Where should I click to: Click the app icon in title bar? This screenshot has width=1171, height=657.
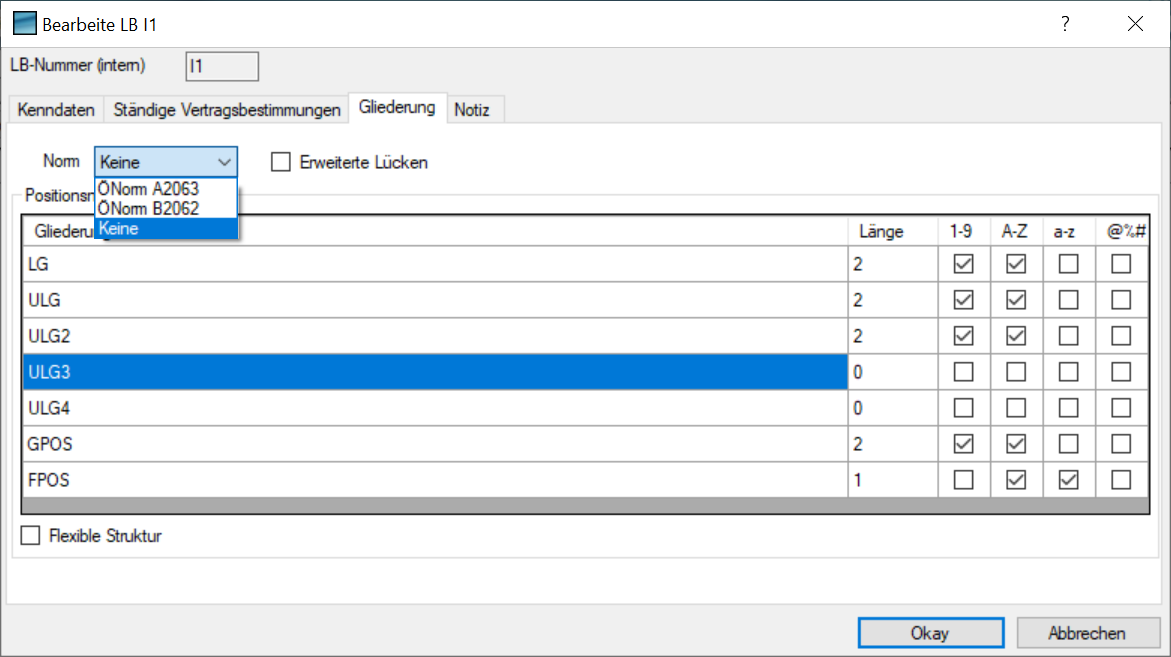tap(25, 24)
